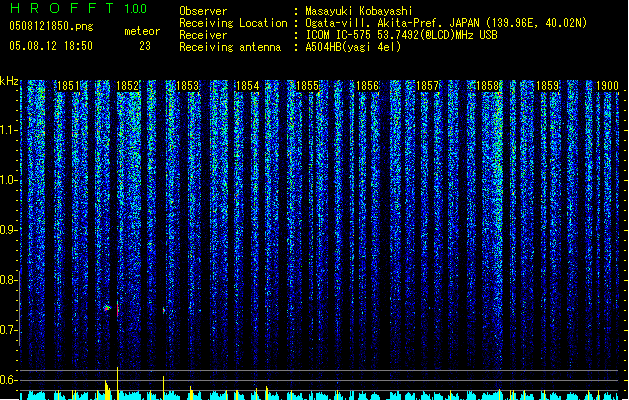Click observer name Masayuki Kobayashi
This screenshot has height=400, width=629.
click(x=359, y=11)
